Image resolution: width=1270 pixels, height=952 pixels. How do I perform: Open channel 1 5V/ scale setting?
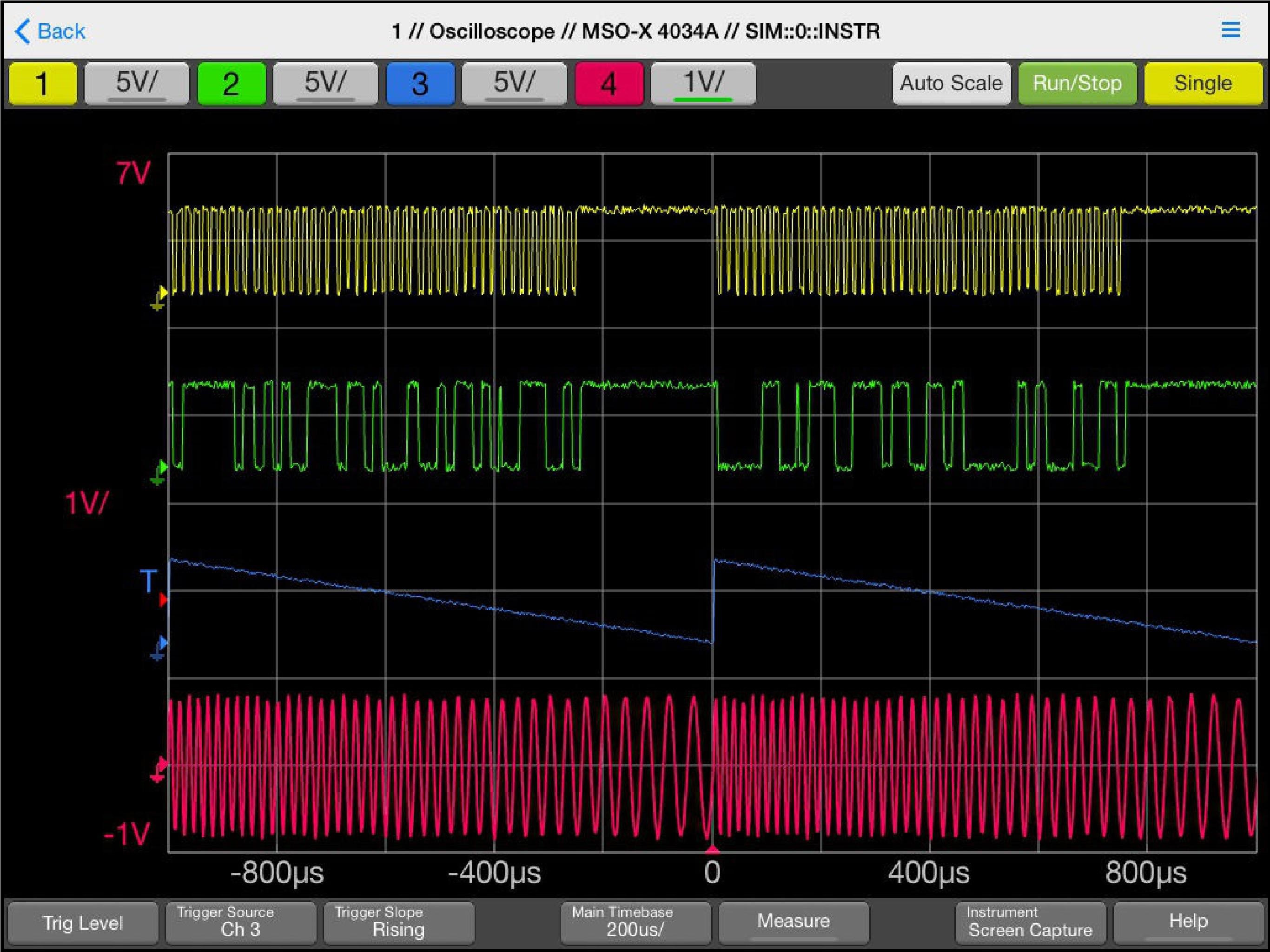[137, 84]
